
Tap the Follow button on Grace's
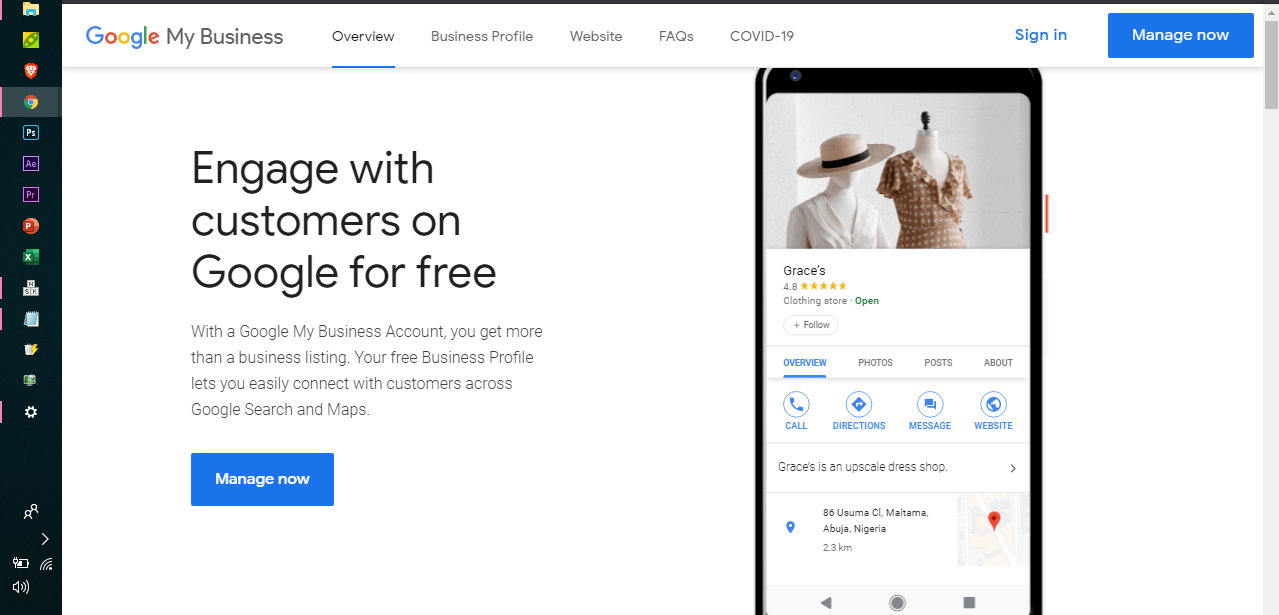(x=811, y=325)
